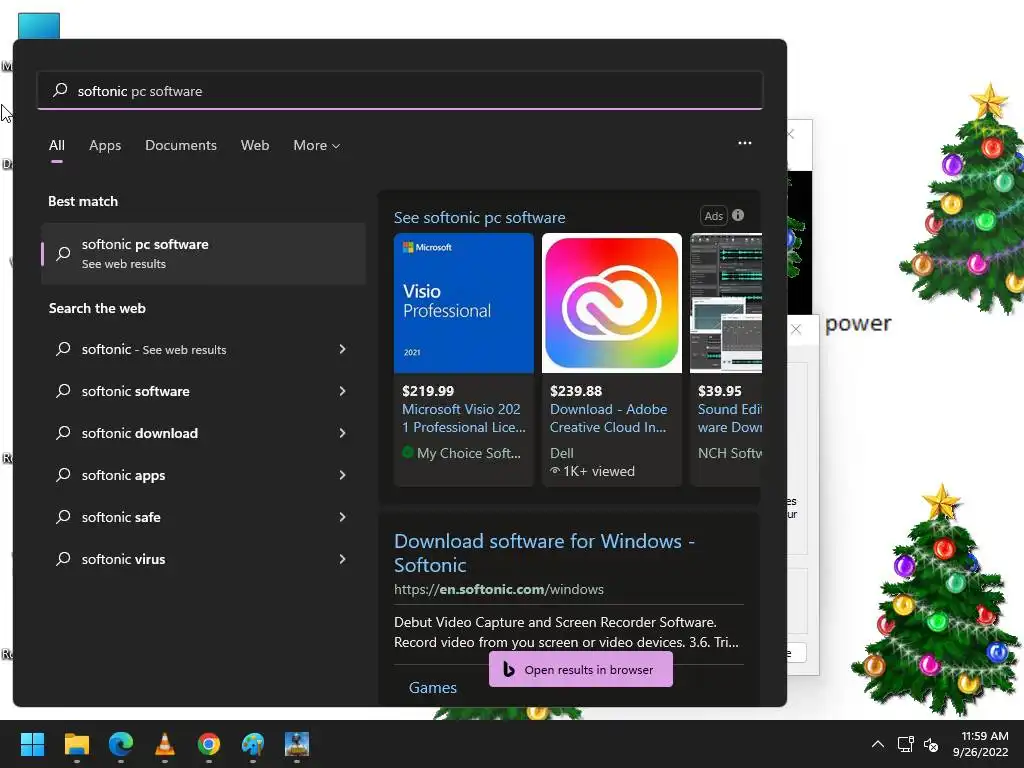Open the three-dot options menu
Viewport: 1024px width, 768px height.
[x=744, y=143]
